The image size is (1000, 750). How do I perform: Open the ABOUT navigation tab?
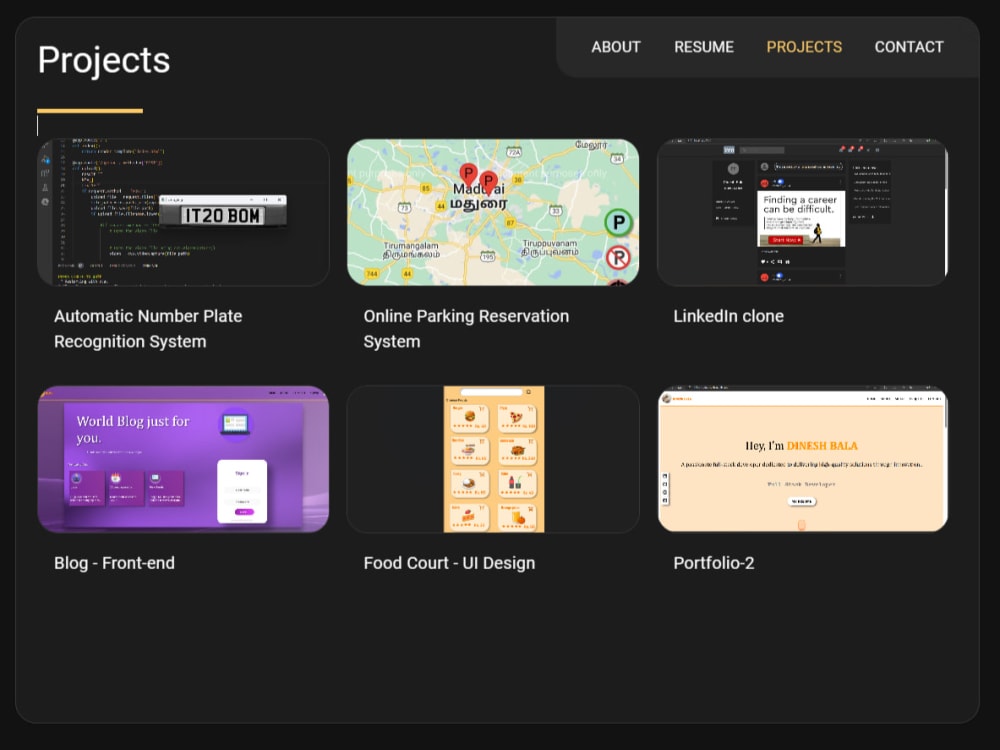coord(615,47)
